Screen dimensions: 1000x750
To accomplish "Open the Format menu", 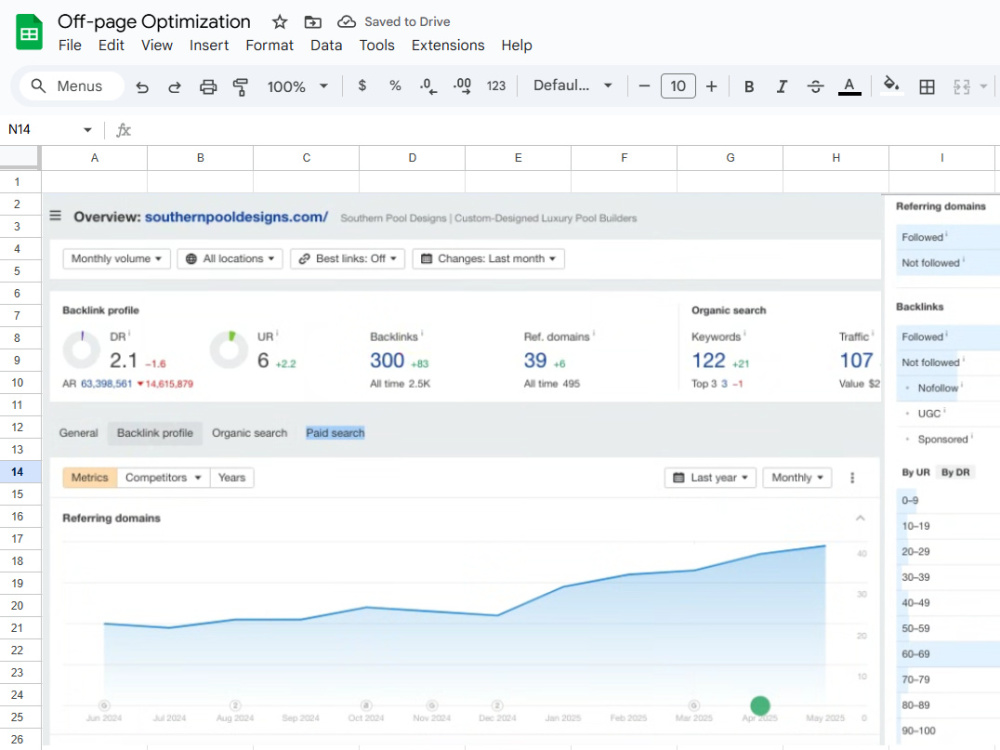I will pyautogui.click(x=269, y=45).
